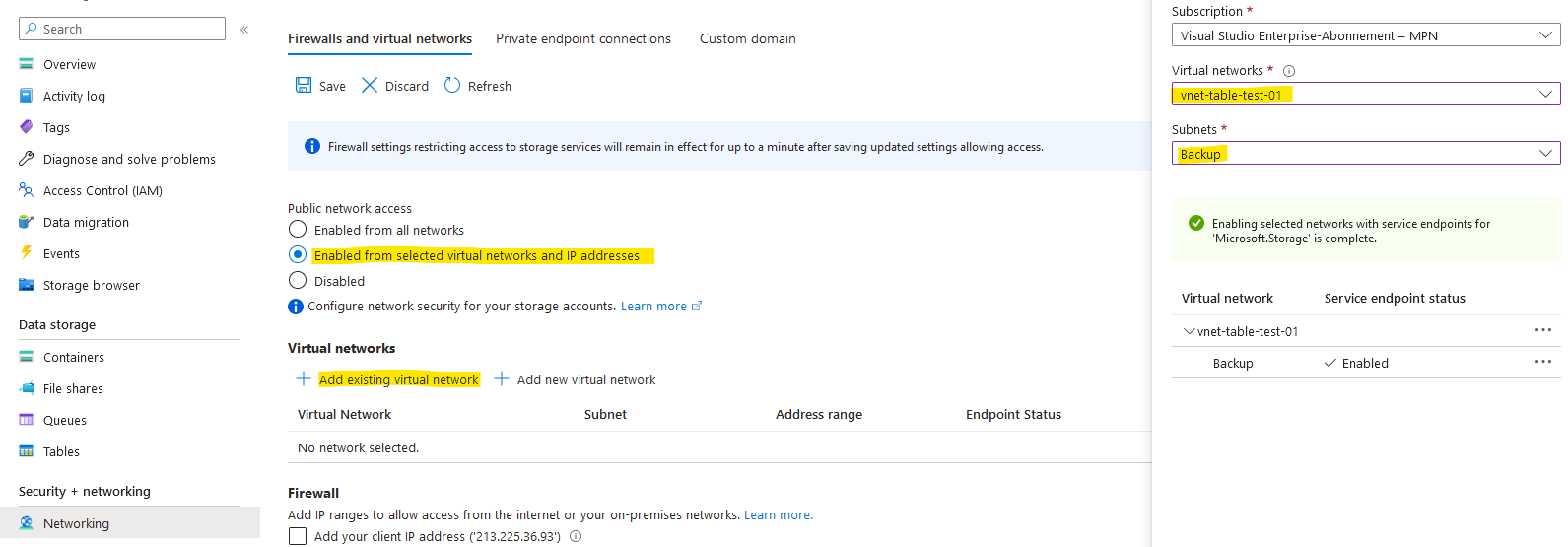1568x547 pixels.
Task: Open the Virtual networks dropdown
Action: click(x=1365, y=95)
